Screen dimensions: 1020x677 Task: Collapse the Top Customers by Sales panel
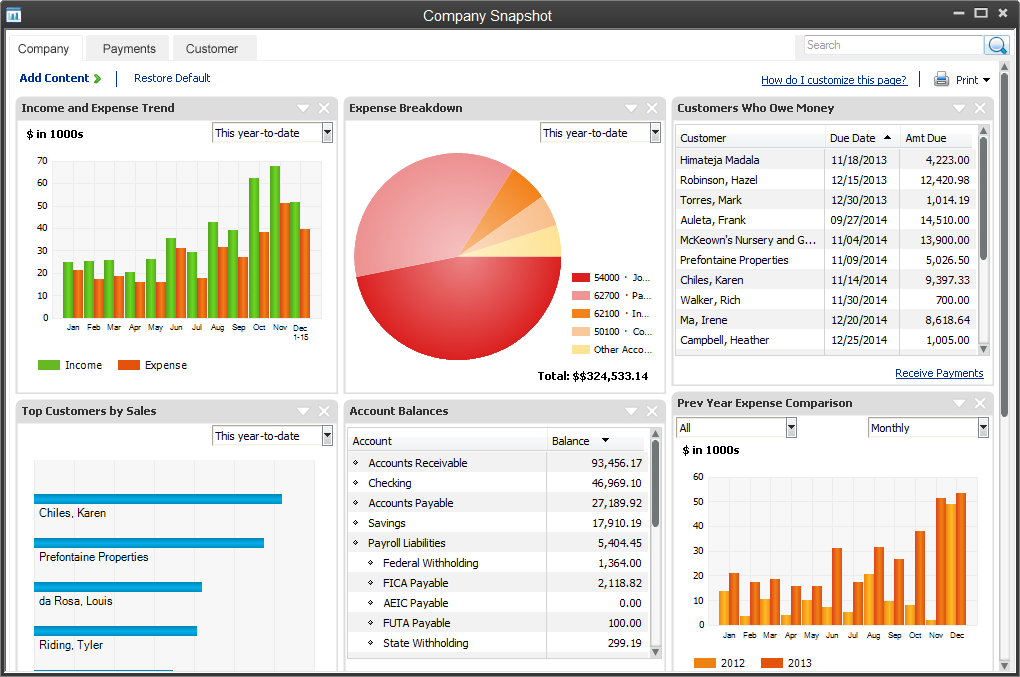(x=304, y=411)
